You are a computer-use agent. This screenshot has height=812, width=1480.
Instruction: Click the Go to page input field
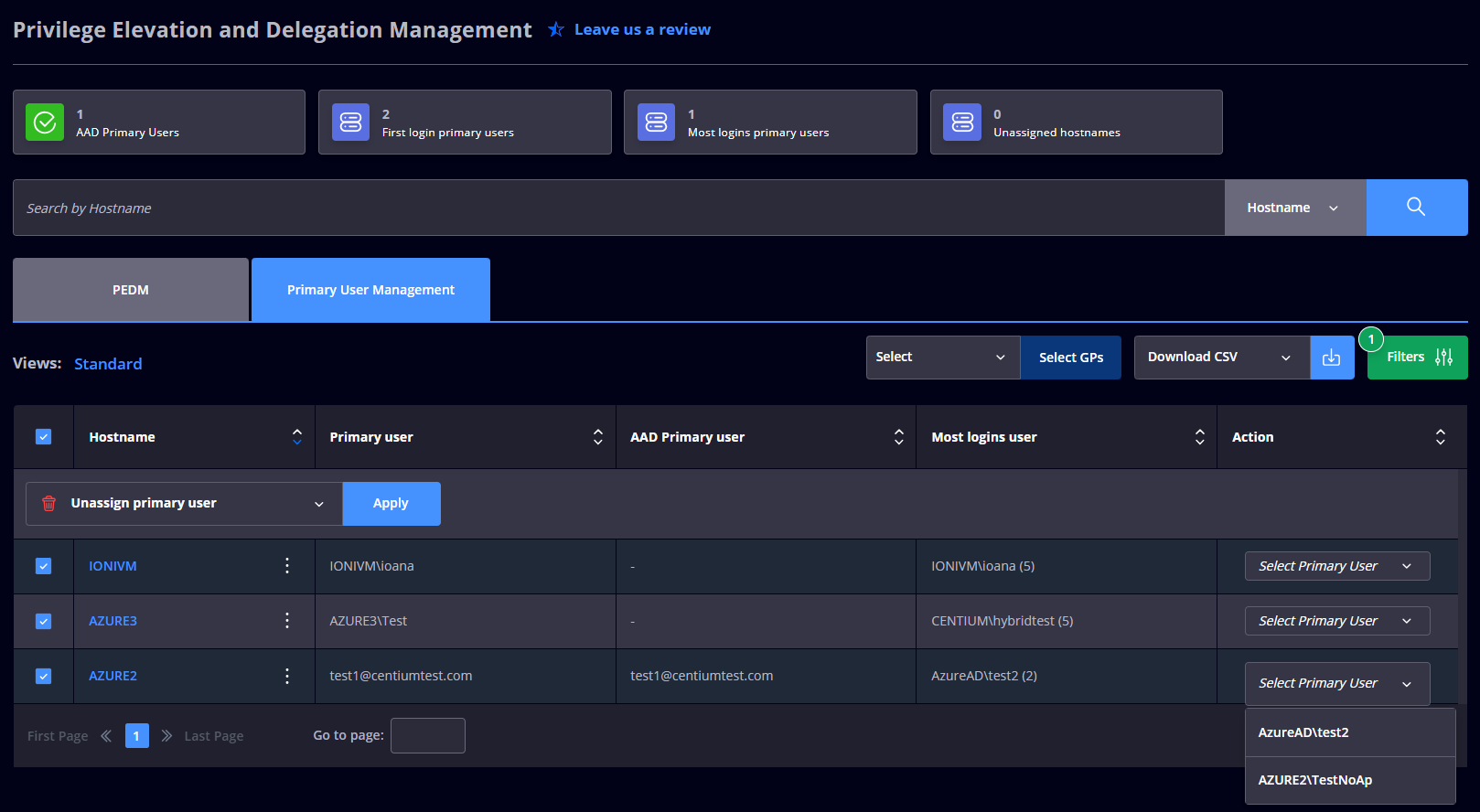point(428,736)
